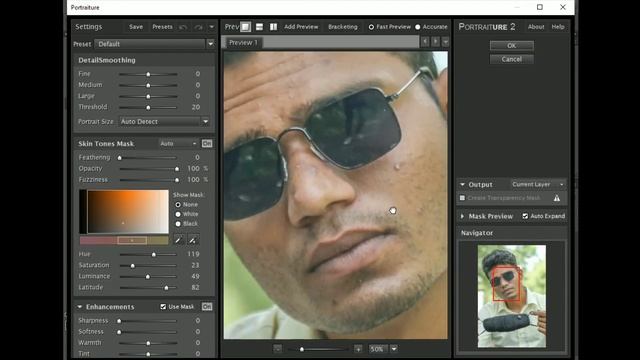
Task: Click the 50% zoom value field
Action: coord(377,349)
